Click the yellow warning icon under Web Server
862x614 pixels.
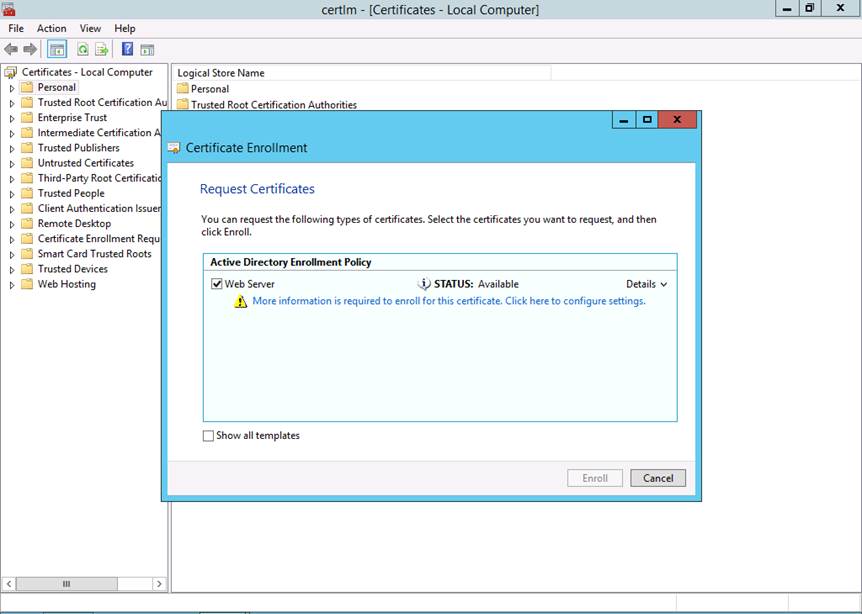click(240, 301)
